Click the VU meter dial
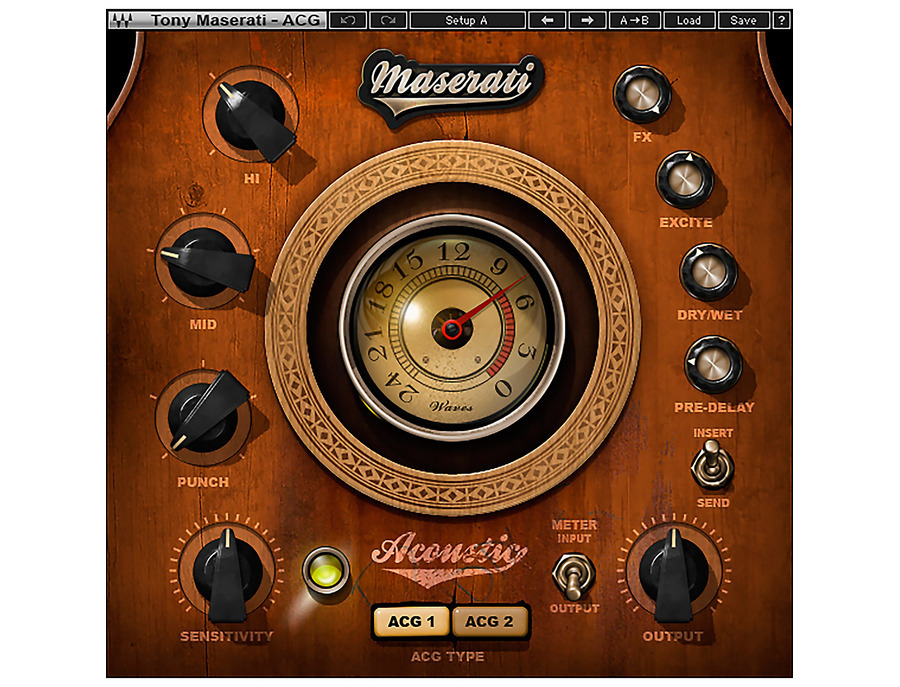Image resolution: width=900 pixels, height=687 pixels. point(452,328)
